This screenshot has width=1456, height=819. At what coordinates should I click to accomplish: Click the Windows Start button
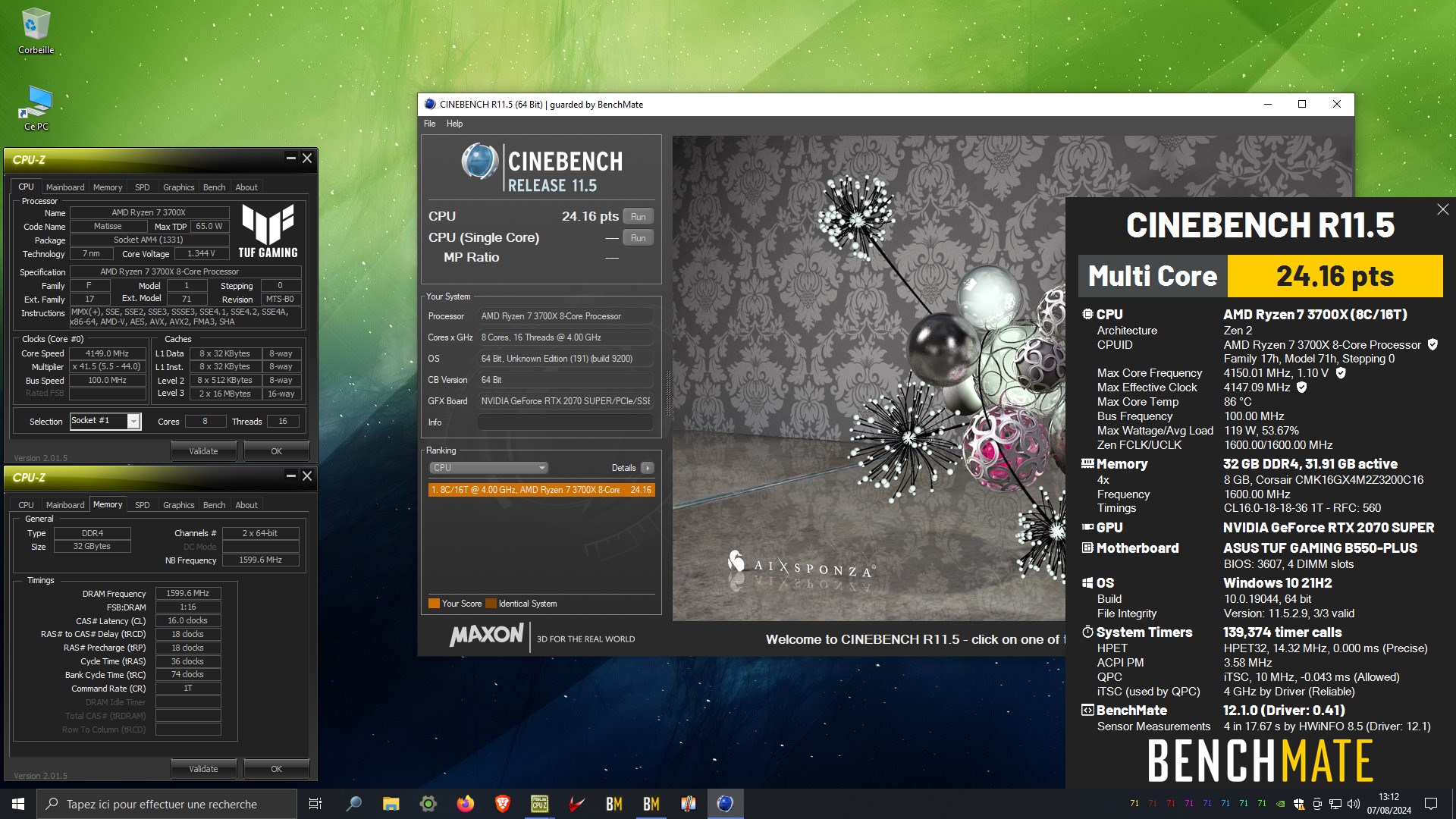coord(18,804)
